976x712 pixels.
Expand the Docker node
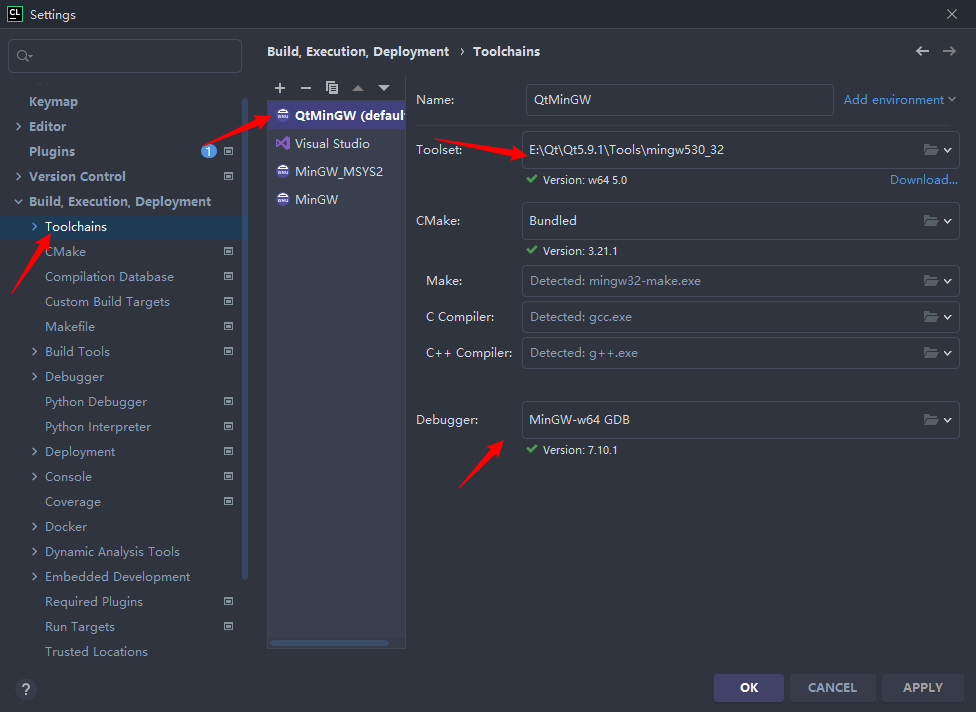point(34,527)
